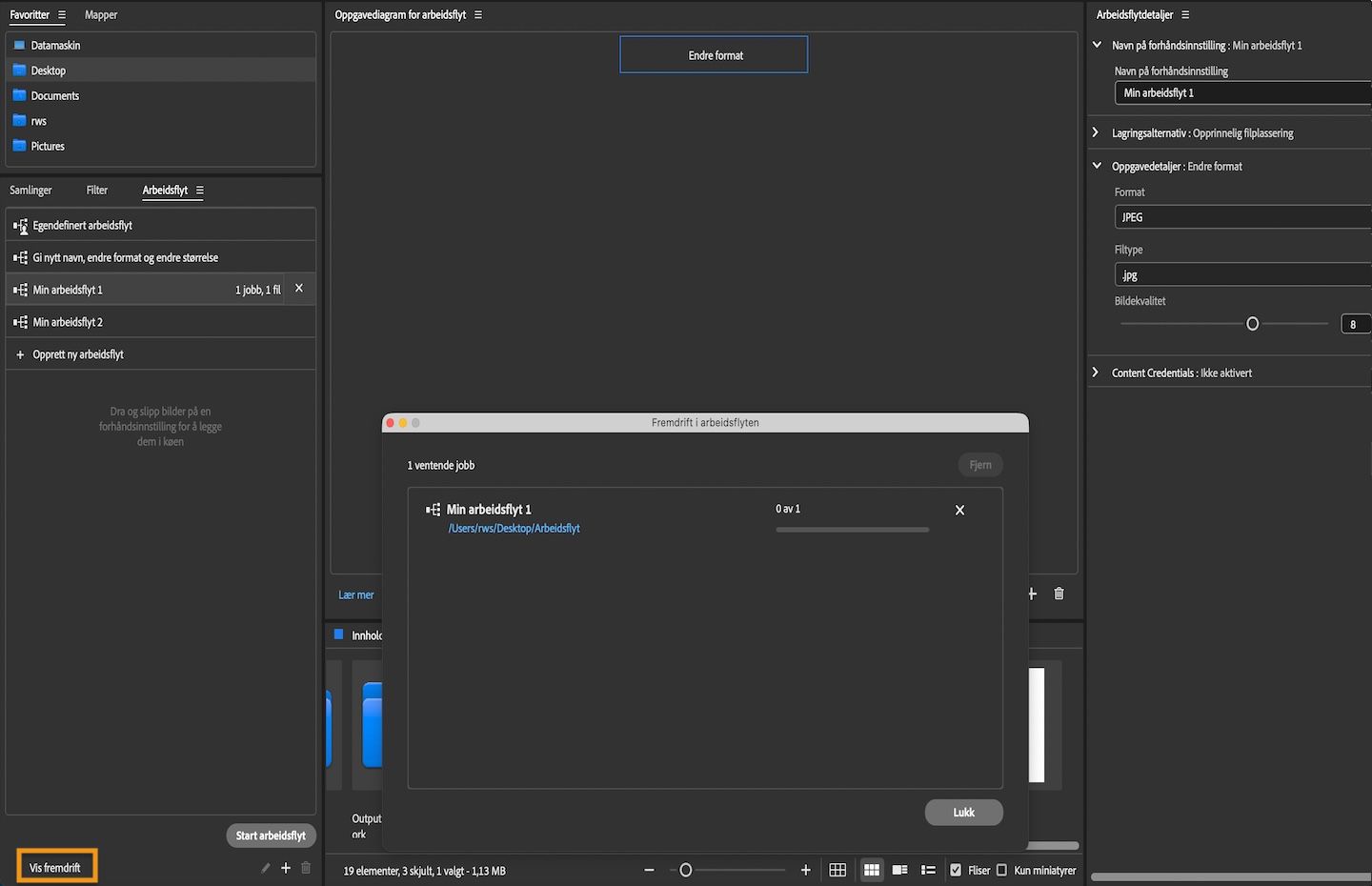Click the job progress bar showing 0 av 1

[852, 530]
